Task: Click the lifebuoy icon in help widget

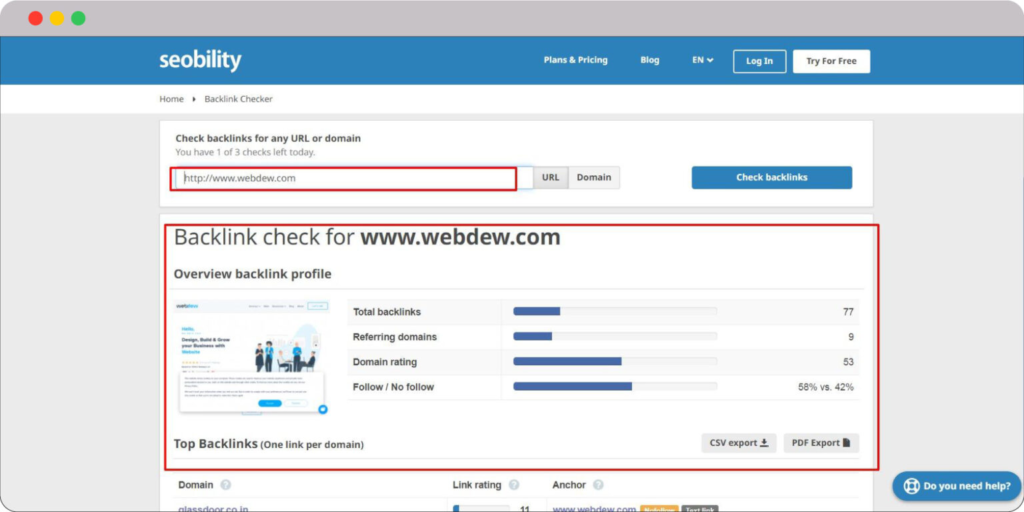Action: (x=911, y=486)
